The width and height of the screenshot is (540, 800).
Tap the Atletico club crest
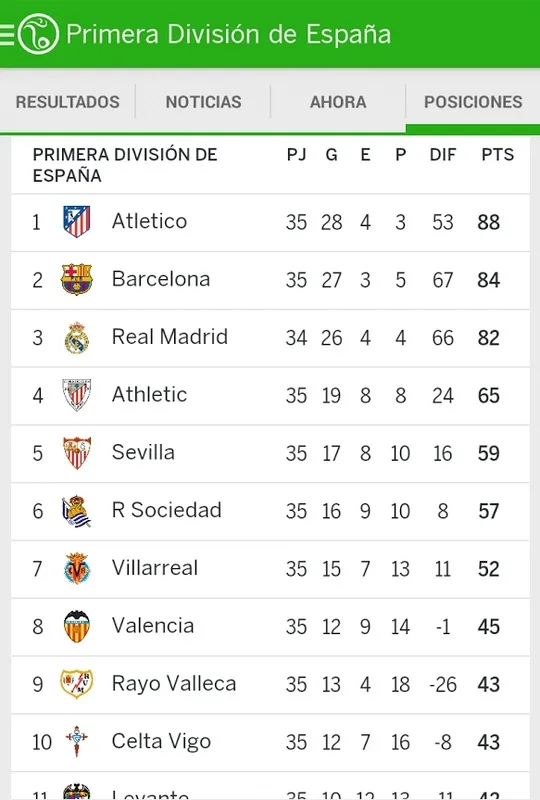click(77, 221)
